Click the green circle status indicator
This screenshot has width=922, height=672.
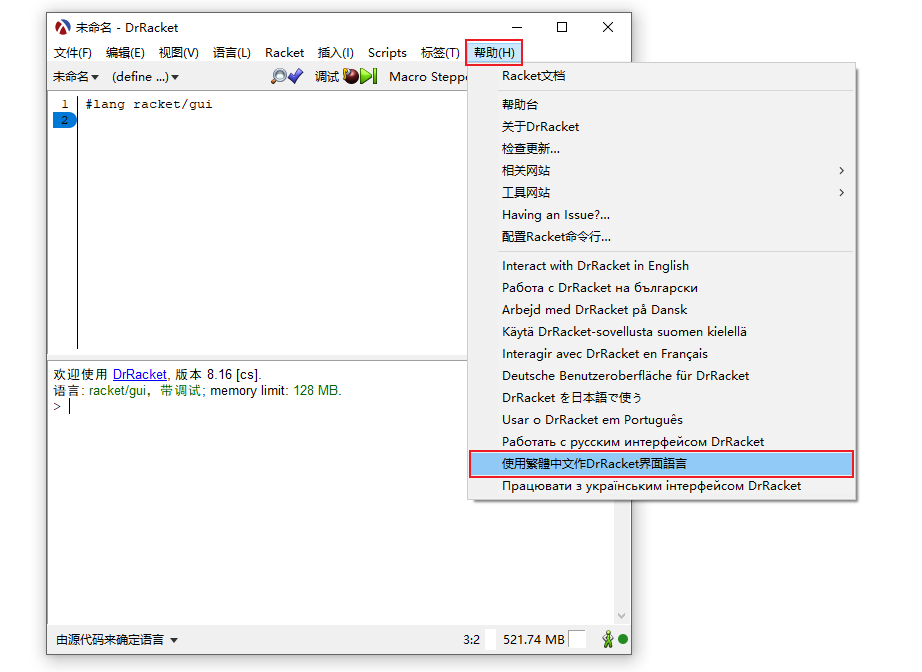(x=623, y=639)
